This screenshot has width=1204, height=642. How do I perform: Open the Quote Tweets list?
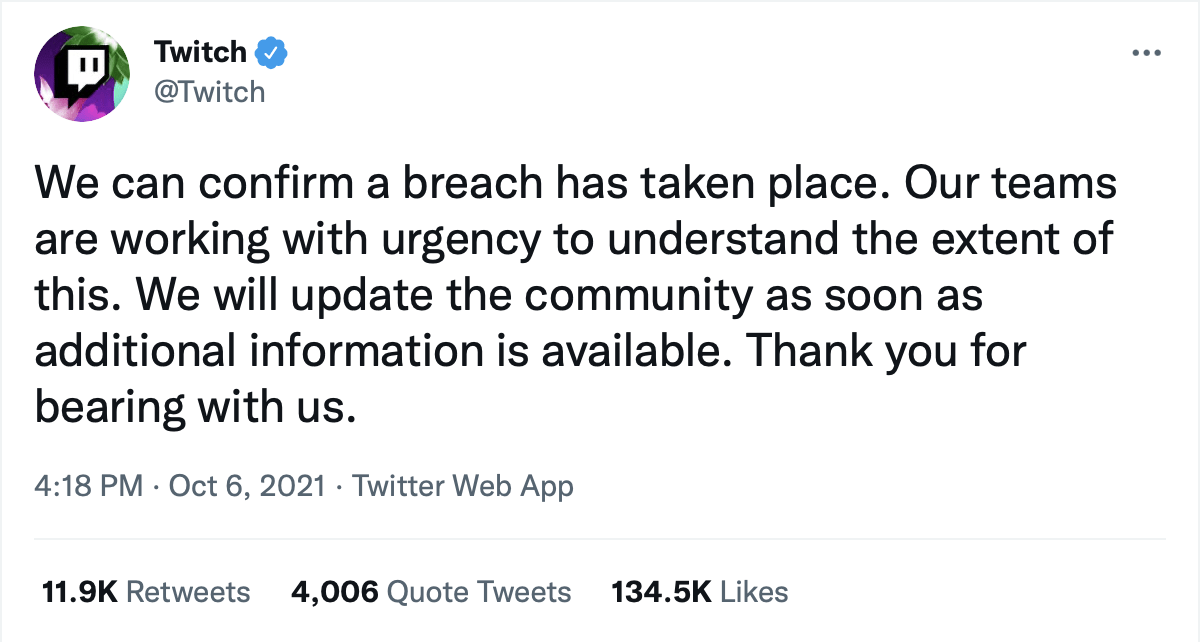coord(478,592)
